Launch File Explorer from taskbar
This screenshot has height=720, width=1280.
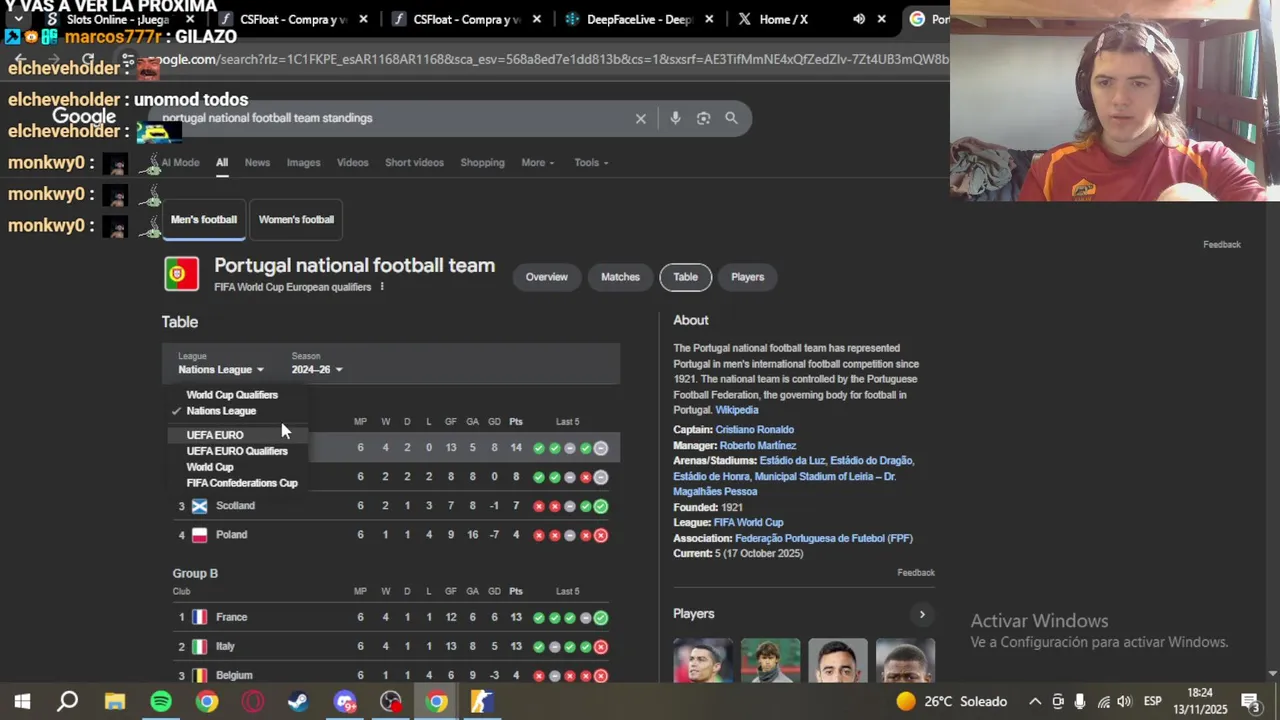[x=115, y=702]
